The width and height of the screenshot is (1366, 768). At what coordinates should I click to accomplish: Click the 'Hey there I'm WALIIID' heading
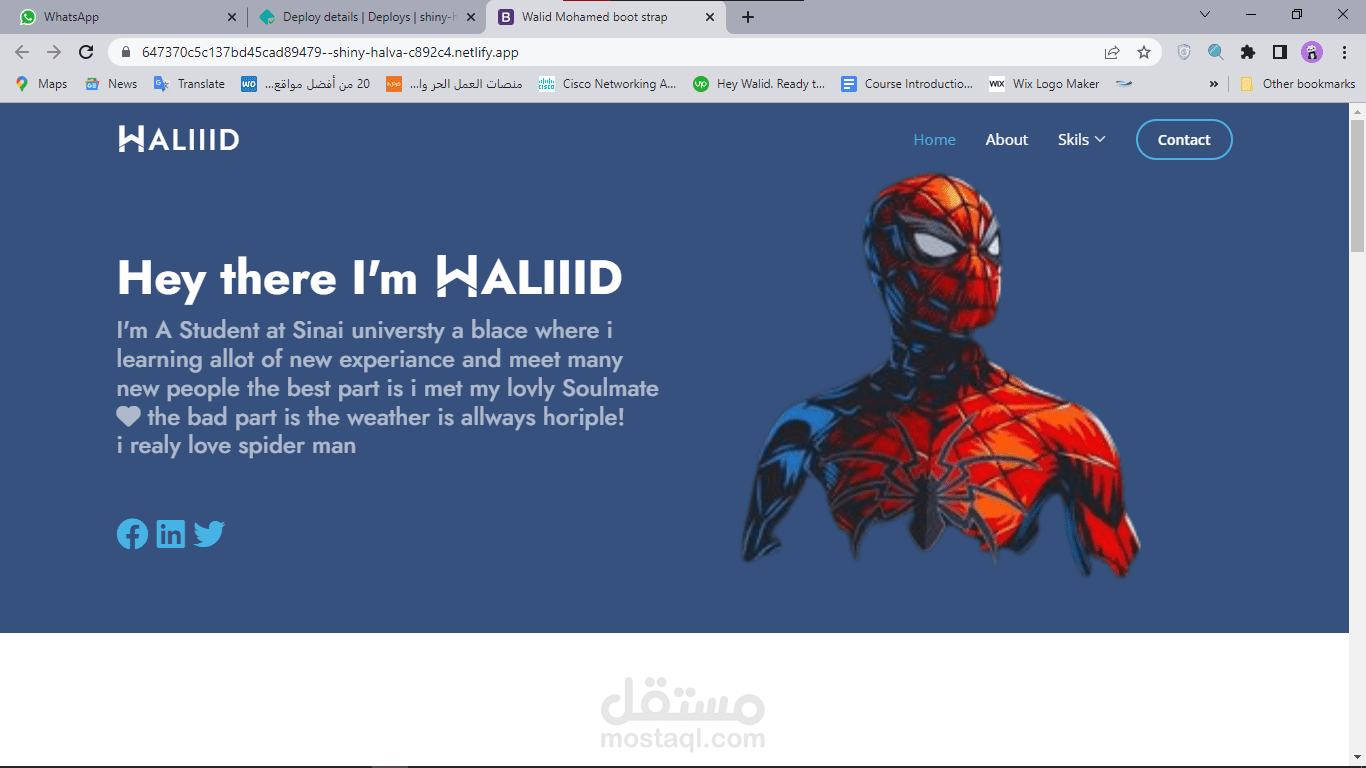pyautogui.click(x=369, y=277)
